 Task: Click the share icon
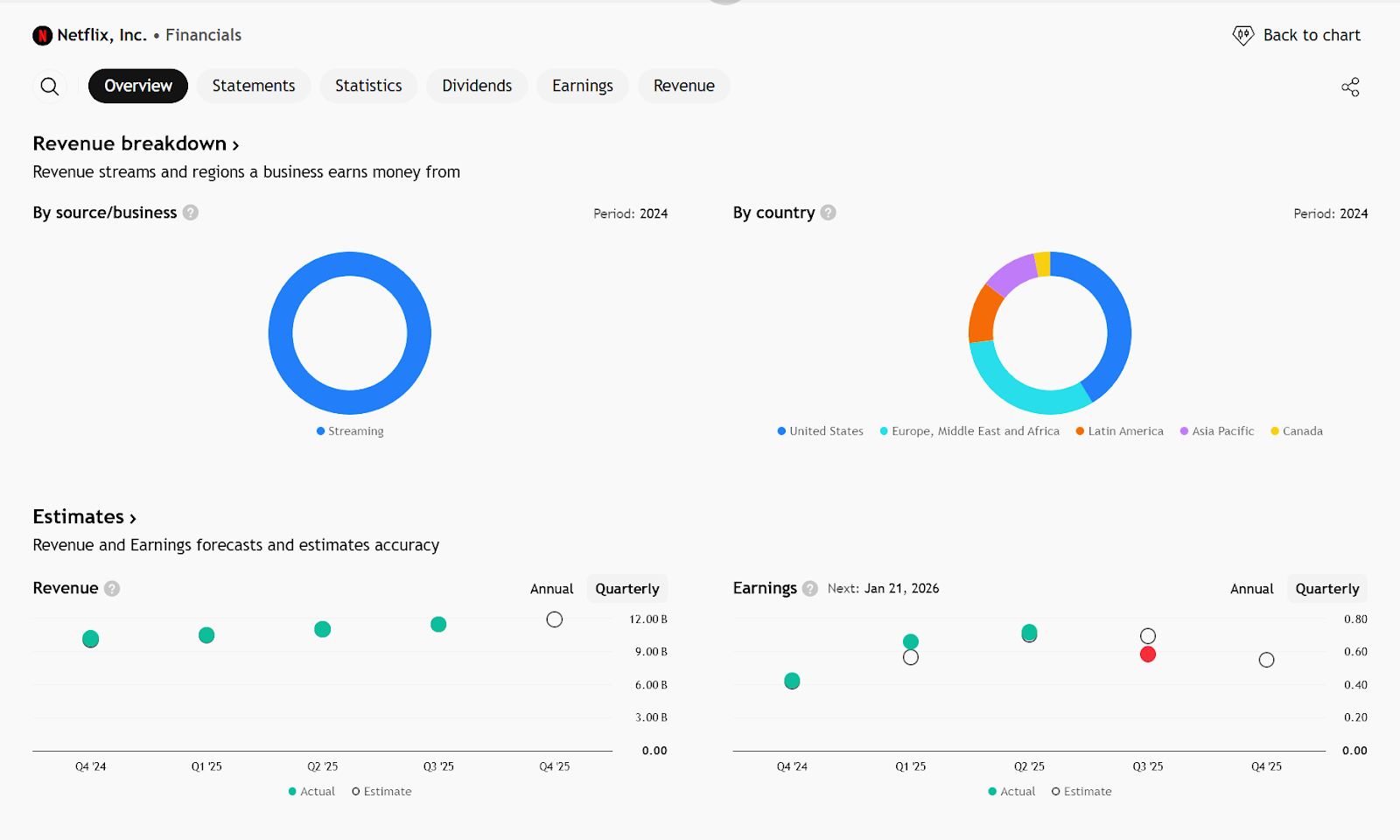(x=1350, y=87)
